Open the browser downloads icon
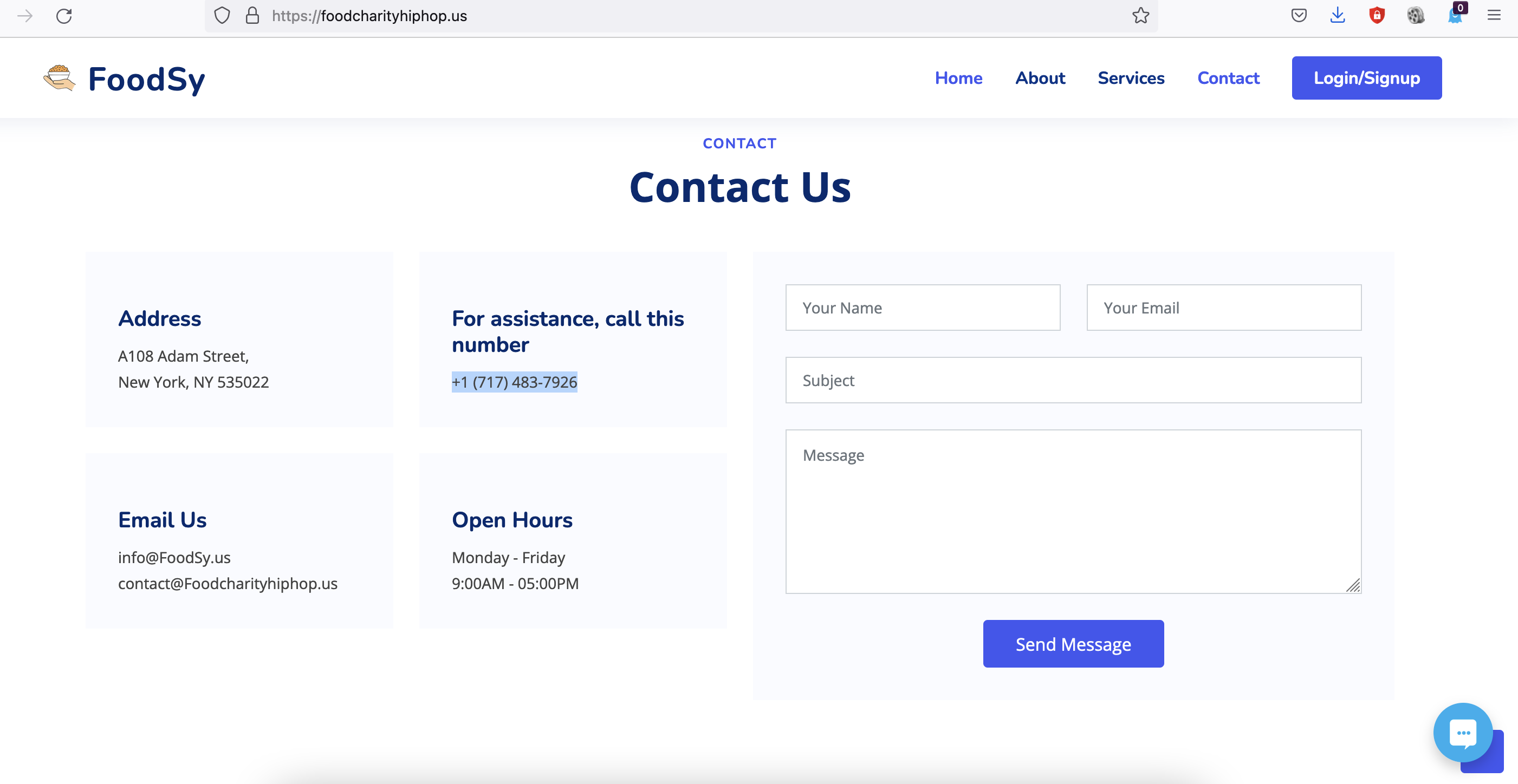1518x784 pixels. click(1338, 16)
